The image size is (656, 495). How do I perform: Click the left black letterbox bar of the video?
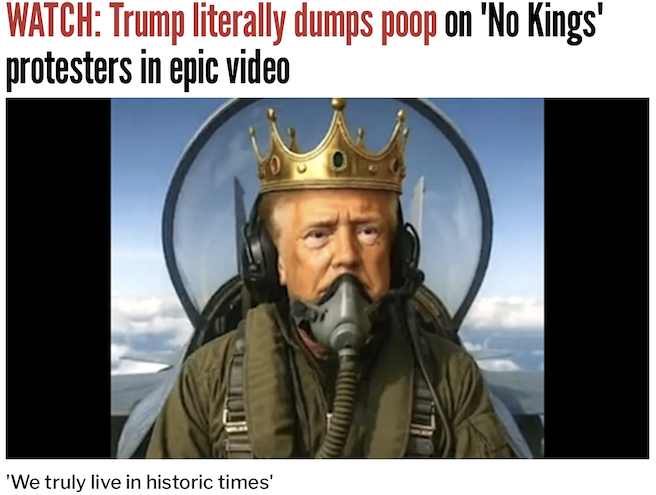(x=59, y=278)
